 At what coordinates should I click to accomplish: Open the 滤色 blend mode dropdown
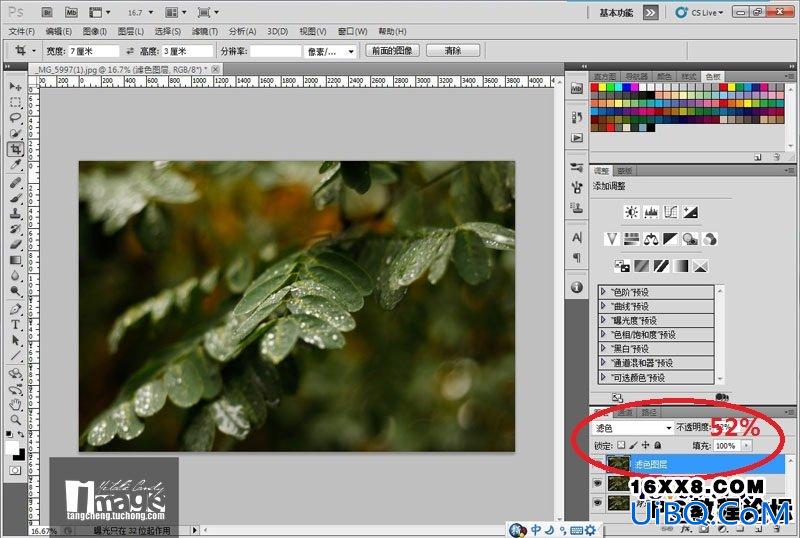[x=633, y=428]
